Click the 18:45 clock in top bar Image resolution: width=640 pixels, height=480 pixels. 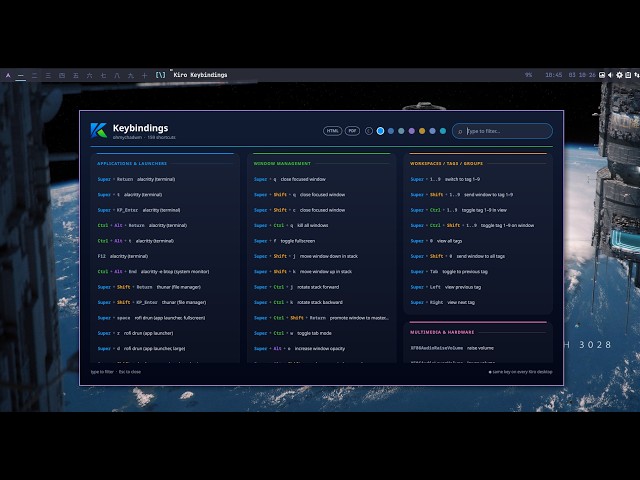(x=553, y=75)
